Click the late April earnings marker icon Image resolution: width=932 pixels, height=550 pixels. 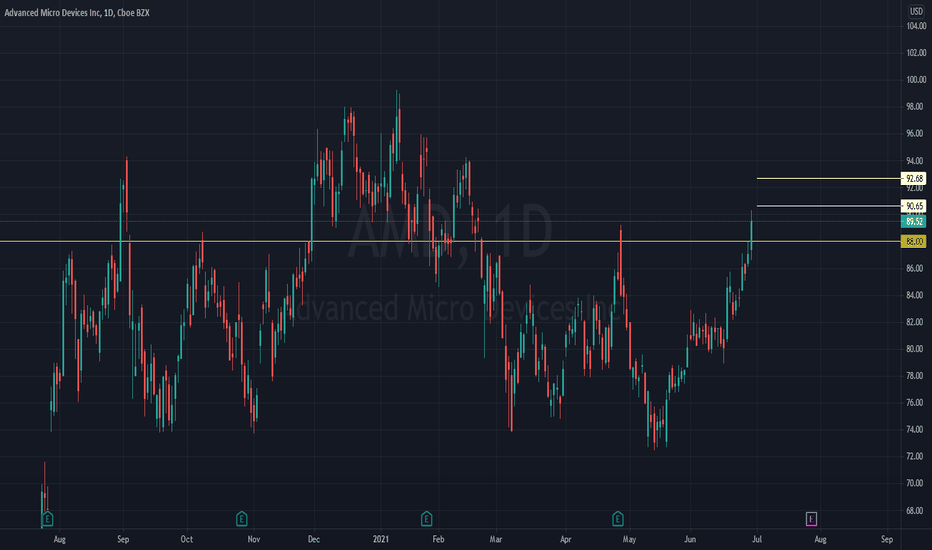(618, 519)
